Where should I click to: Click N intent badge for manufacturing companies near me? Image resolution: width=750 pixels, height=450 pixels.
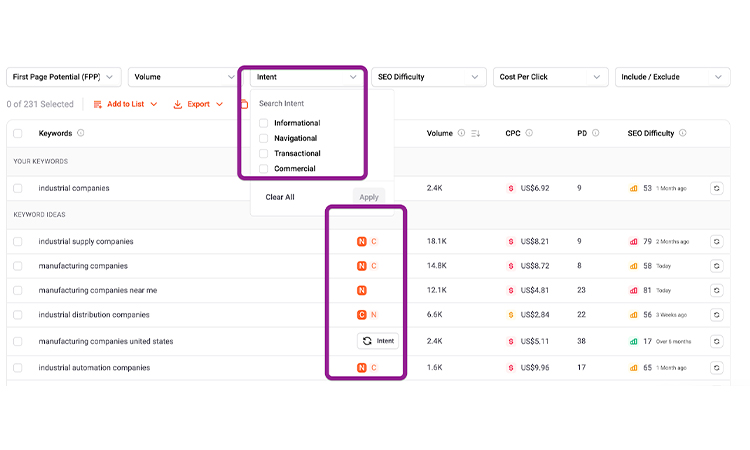tap(362, 290)
